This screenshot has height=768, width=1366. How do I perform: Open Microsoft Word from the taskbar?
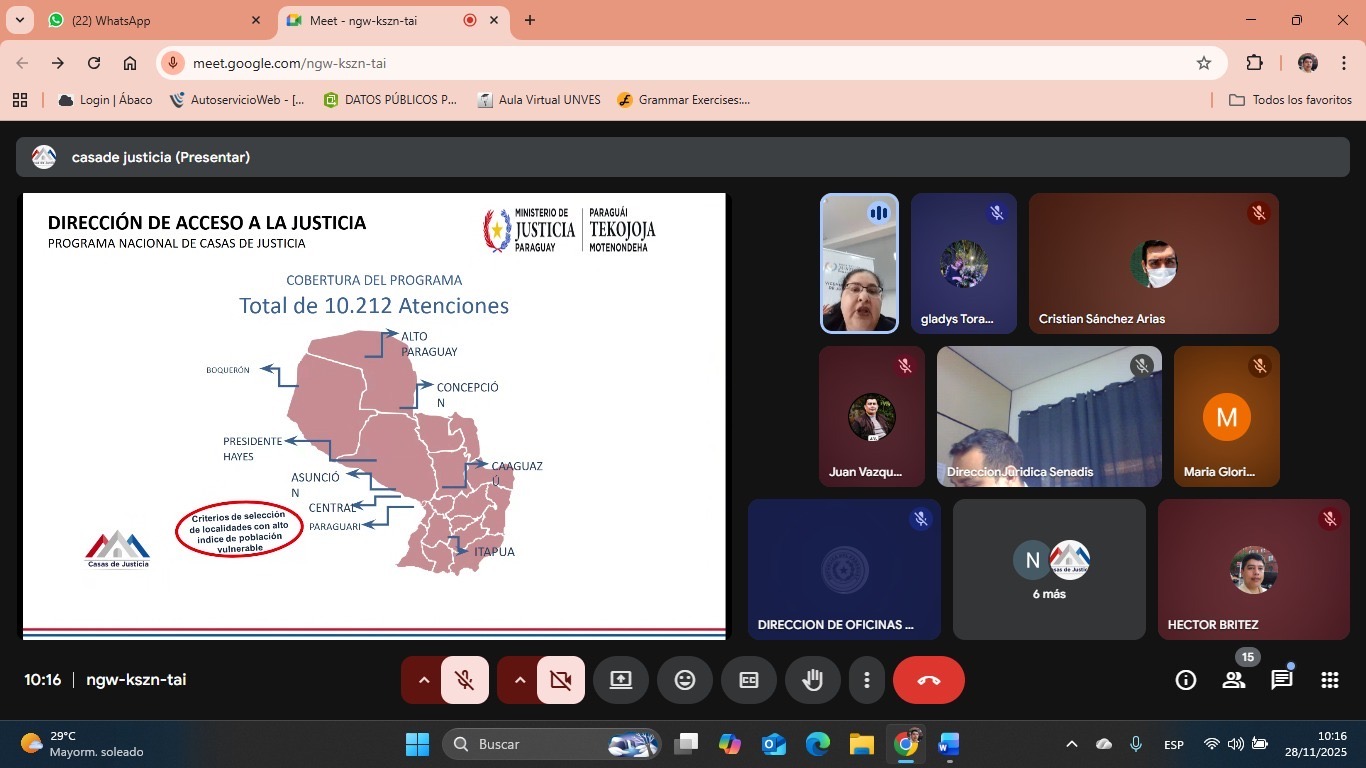point(948,744)
